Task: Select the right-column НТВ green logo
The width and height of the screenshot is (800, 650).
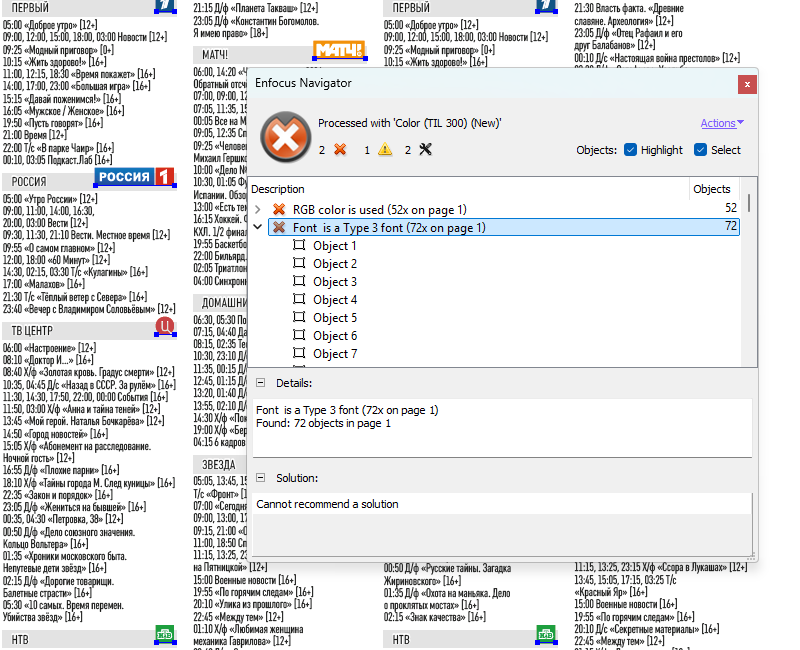Action: click(546, 635)
